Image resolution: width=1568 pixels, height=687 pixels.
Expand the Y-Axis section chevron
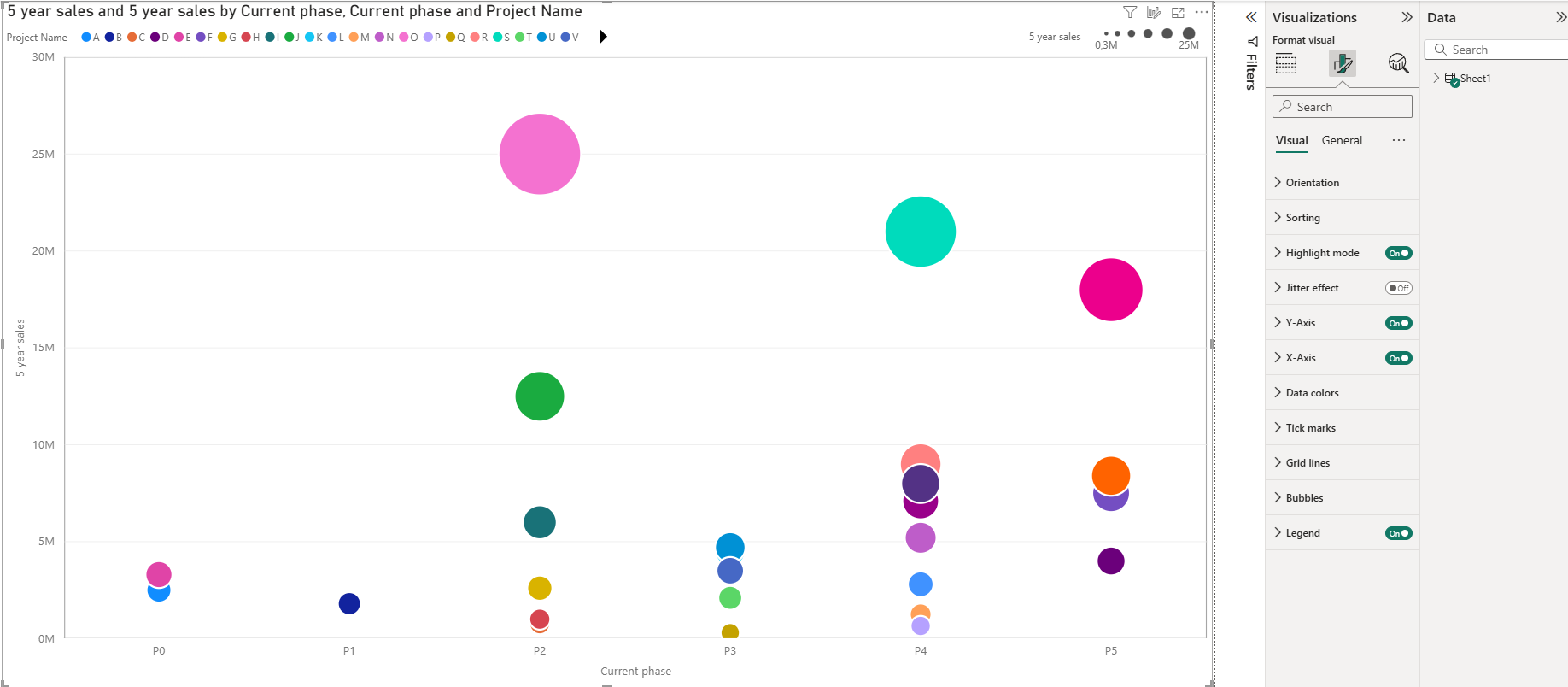pyautogui.click(x=1278, y=322)
